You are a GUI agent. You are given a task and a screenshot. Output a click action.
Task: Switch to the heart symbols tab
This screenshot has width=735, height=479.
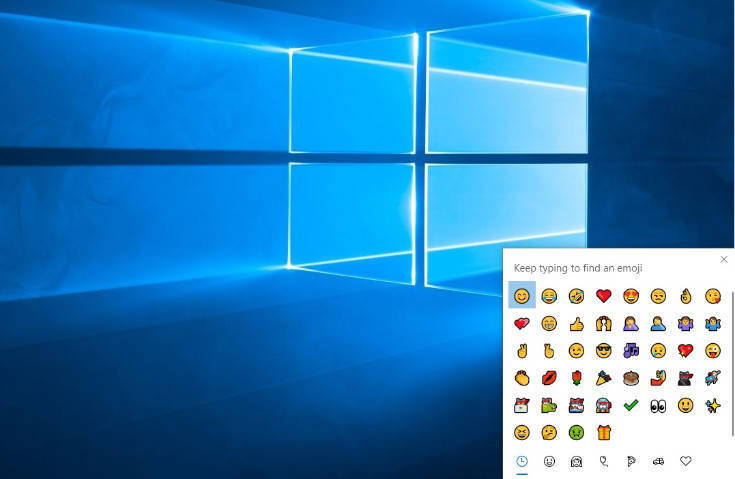point(685,461)
